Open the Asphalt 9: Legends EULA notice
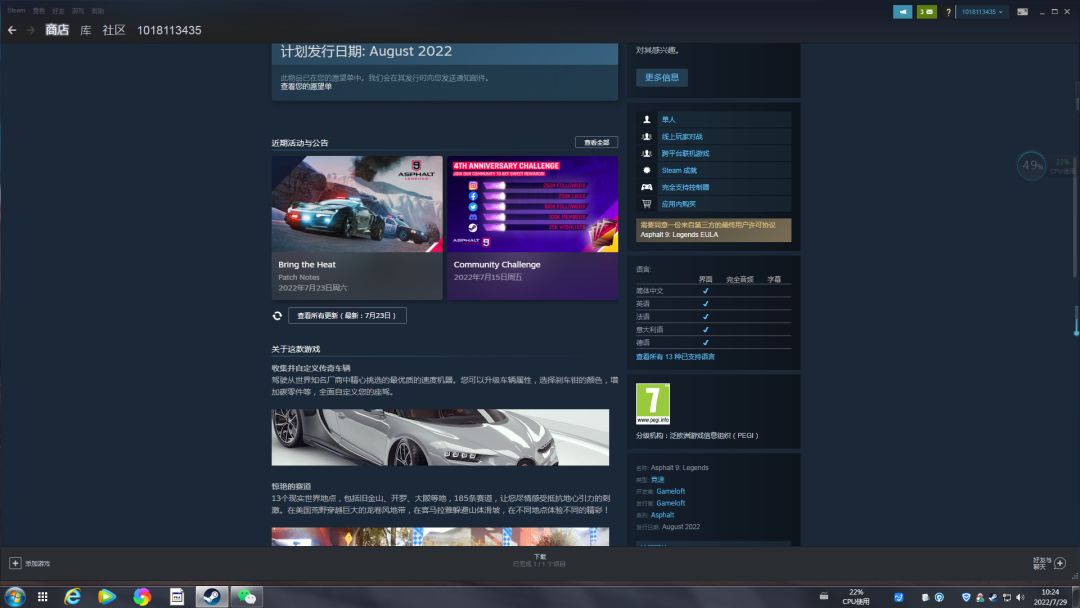 click(x=714, y=230)
